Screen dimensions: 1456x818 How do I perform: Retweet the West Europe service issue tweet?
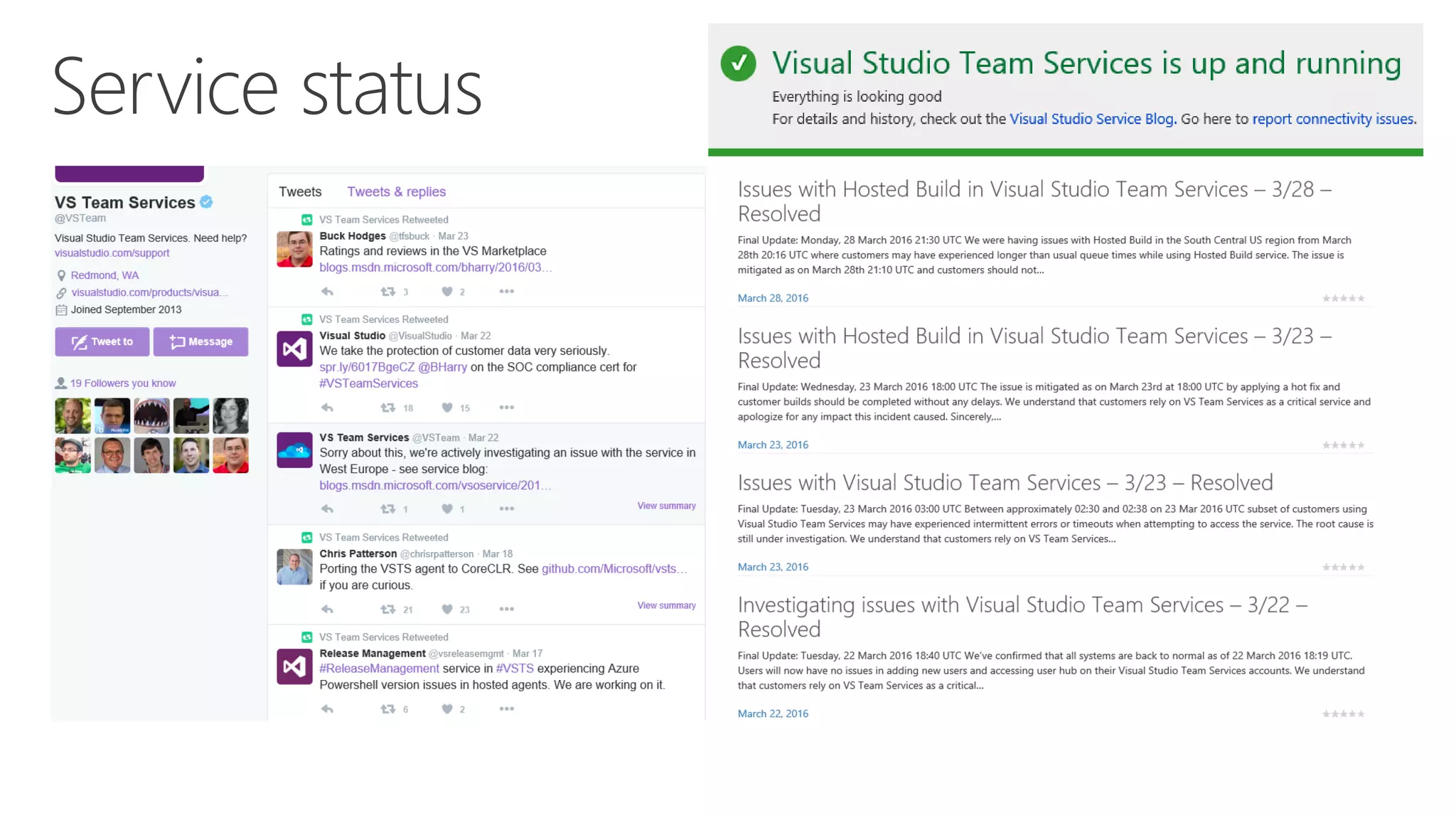pos(387,509)
